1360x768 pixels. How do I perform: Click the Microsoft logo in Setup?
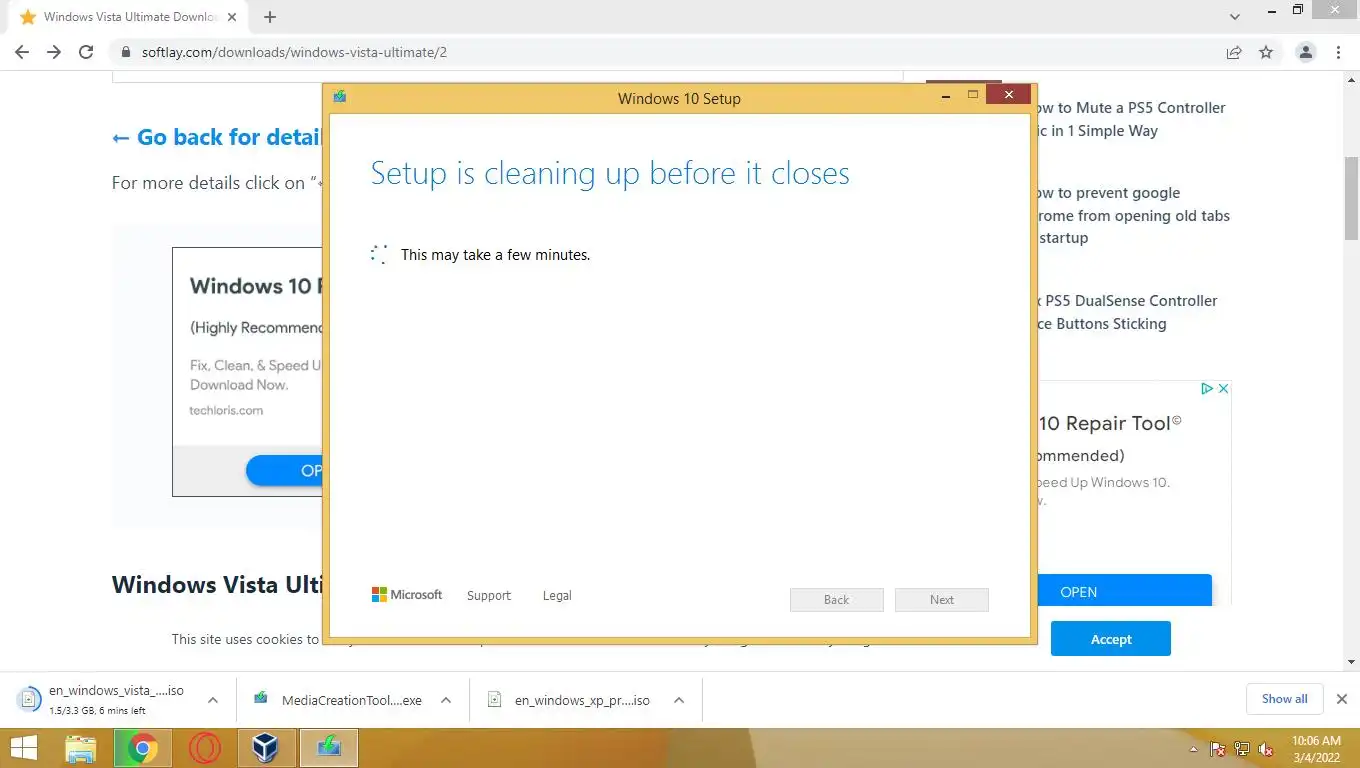click(406, 594)
